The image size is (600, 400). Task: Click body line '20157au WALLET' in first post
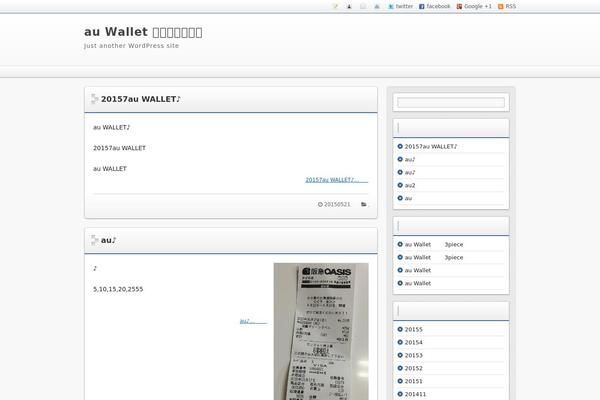(119, 148)
